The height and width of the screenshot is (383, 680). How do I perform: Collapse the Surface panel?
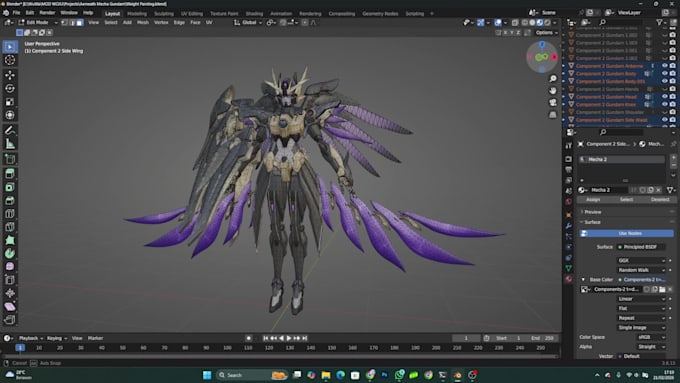click(592, 222)
